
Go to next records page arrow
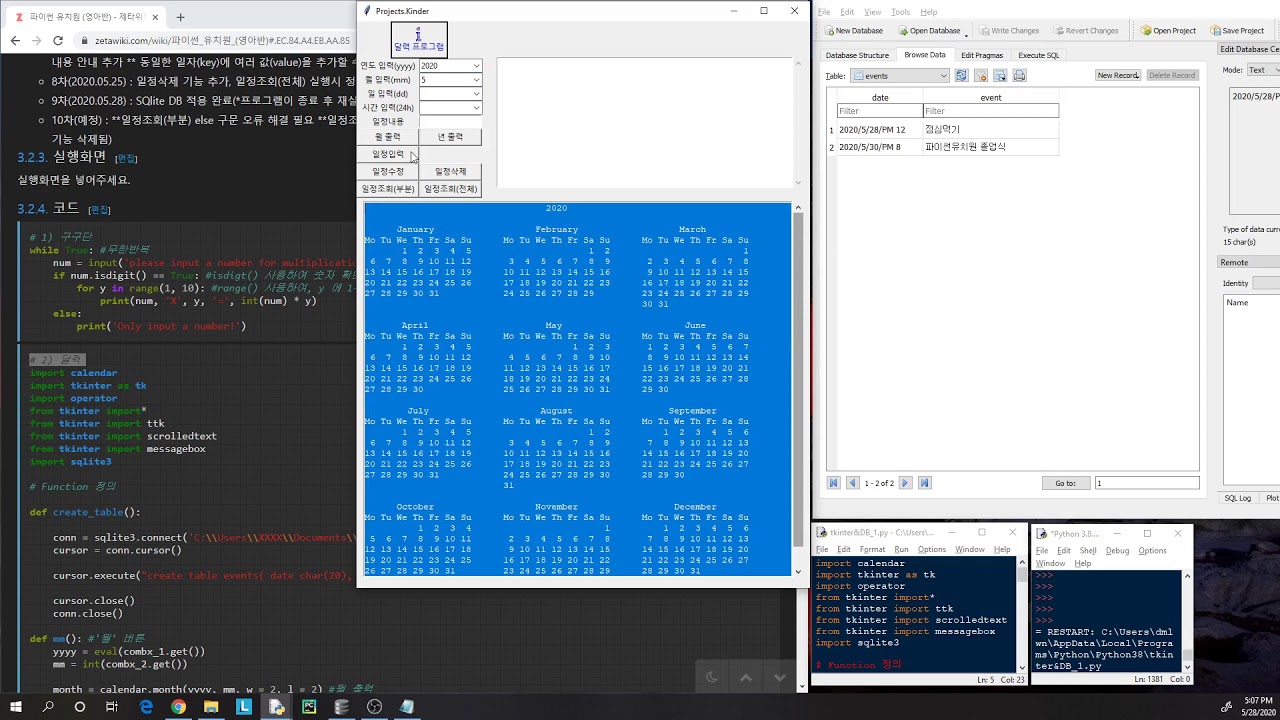pyautogui.click(x=905, y=483)
